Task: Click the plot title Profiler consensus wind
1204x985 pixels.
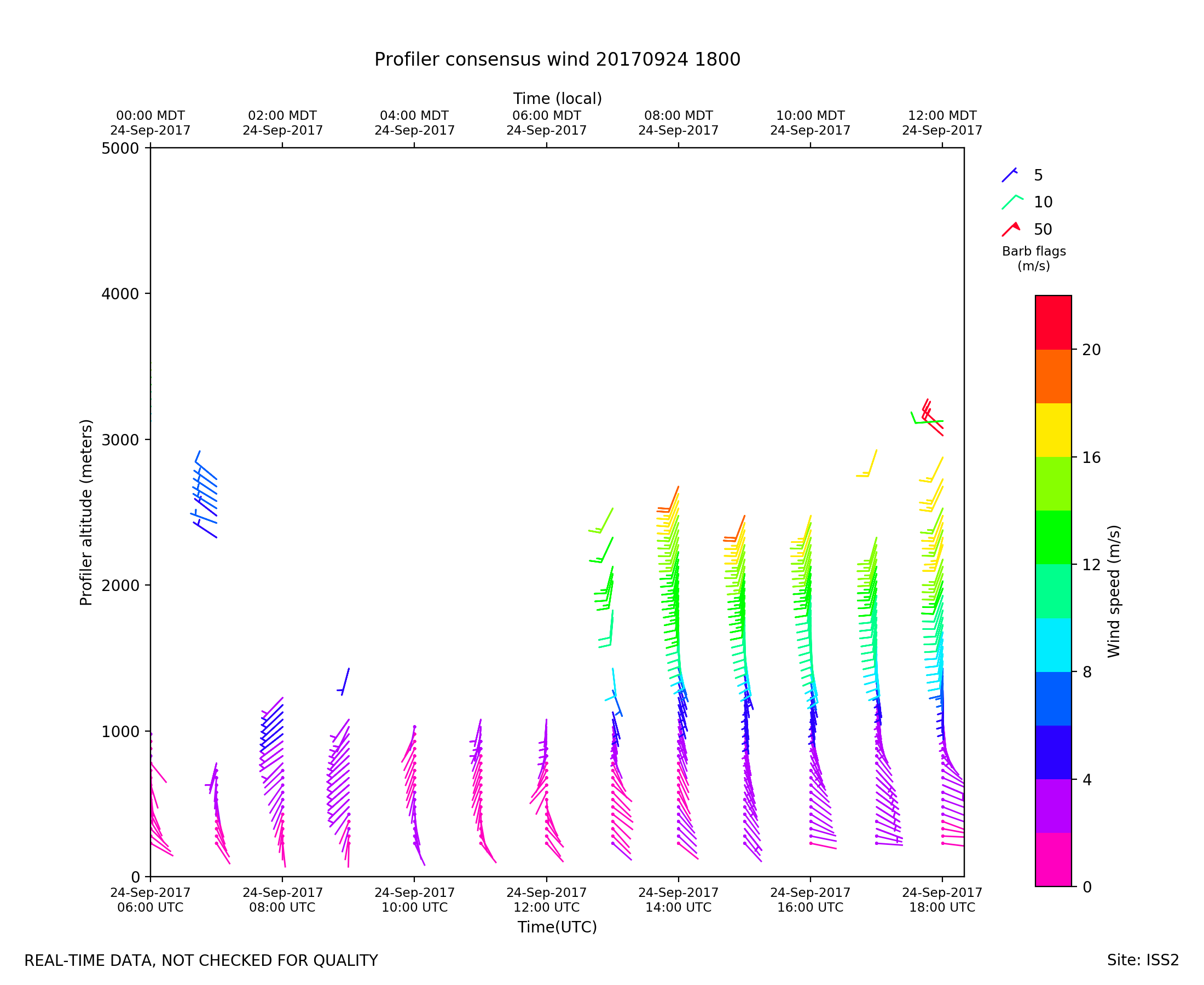Action: (x=557, y=60)
